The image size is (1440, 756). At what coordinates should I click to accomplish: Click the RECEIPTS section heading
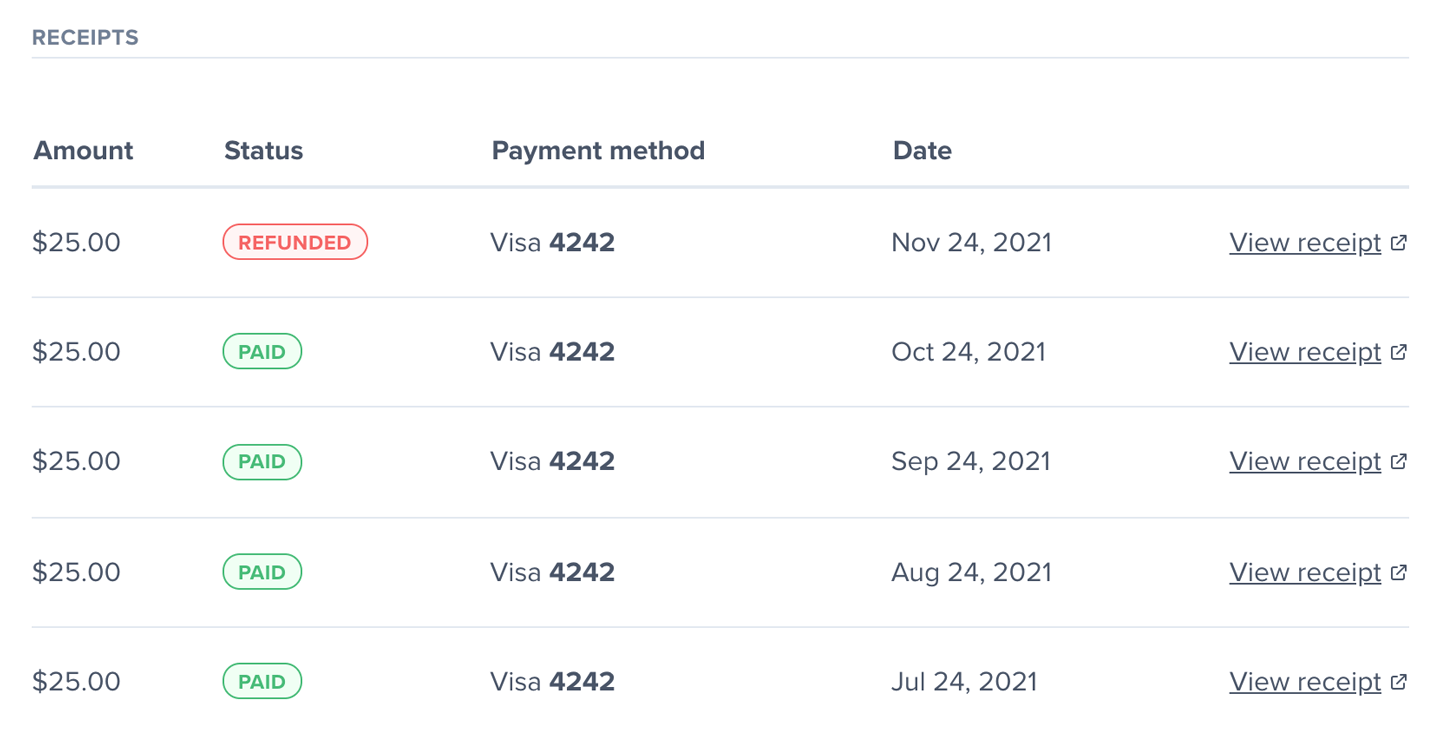click(85, 38)
